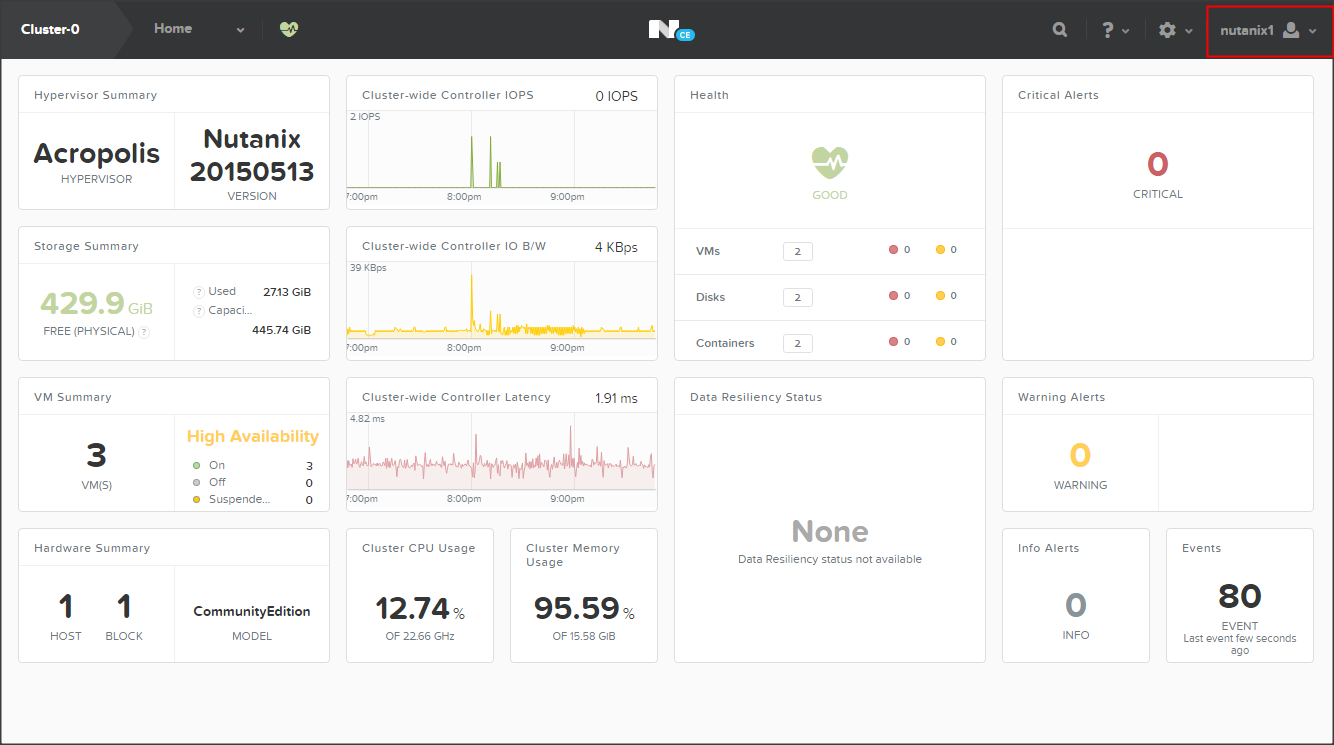Image resolution: width=1334 pixels, height=745 pixels.
Task: Click the 80 Events count
Action: (1239, 597)
